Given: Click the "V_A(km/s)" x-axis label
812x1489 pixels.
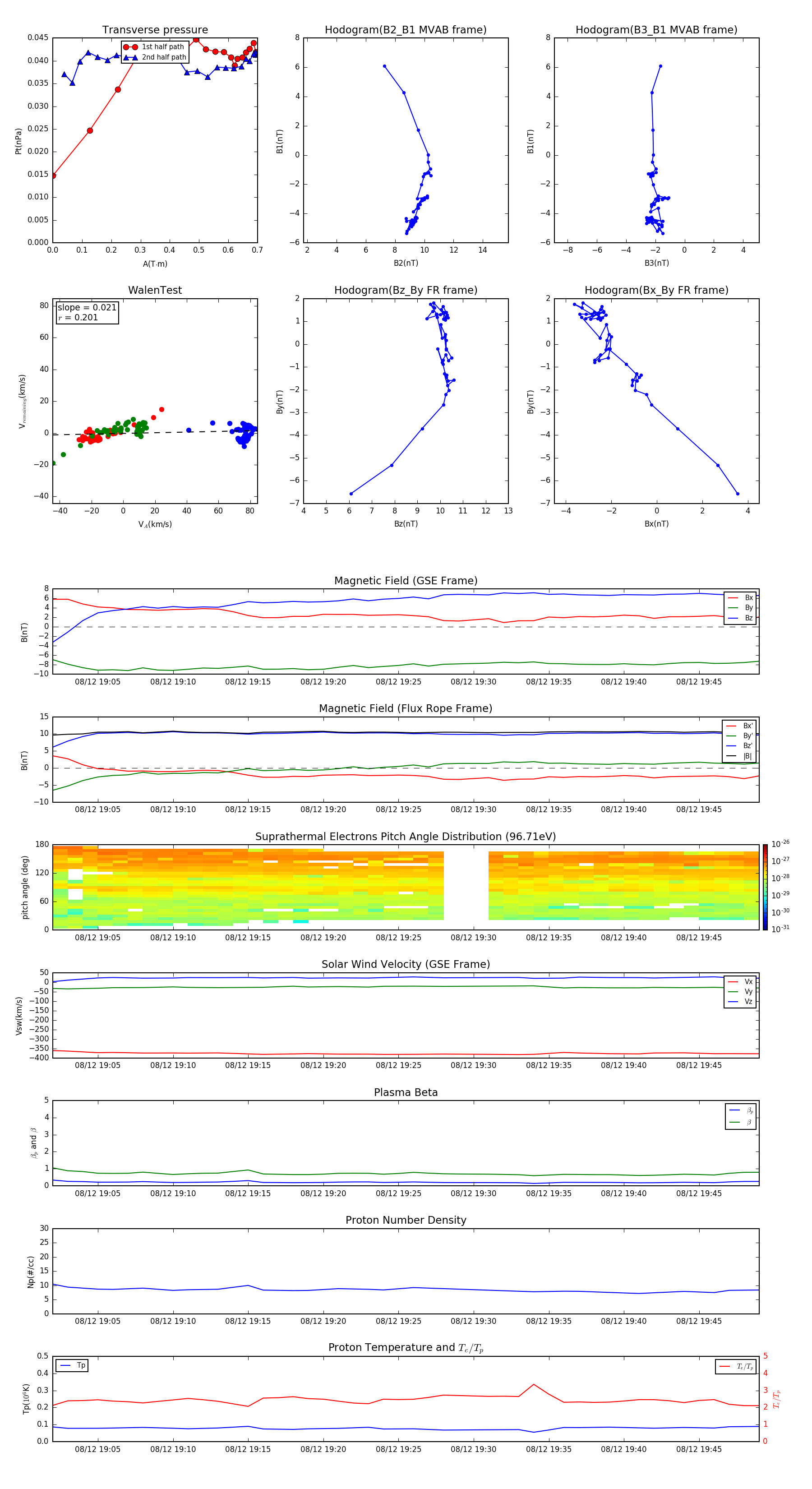Looking at the screenshot, I should tap(155, 524).
